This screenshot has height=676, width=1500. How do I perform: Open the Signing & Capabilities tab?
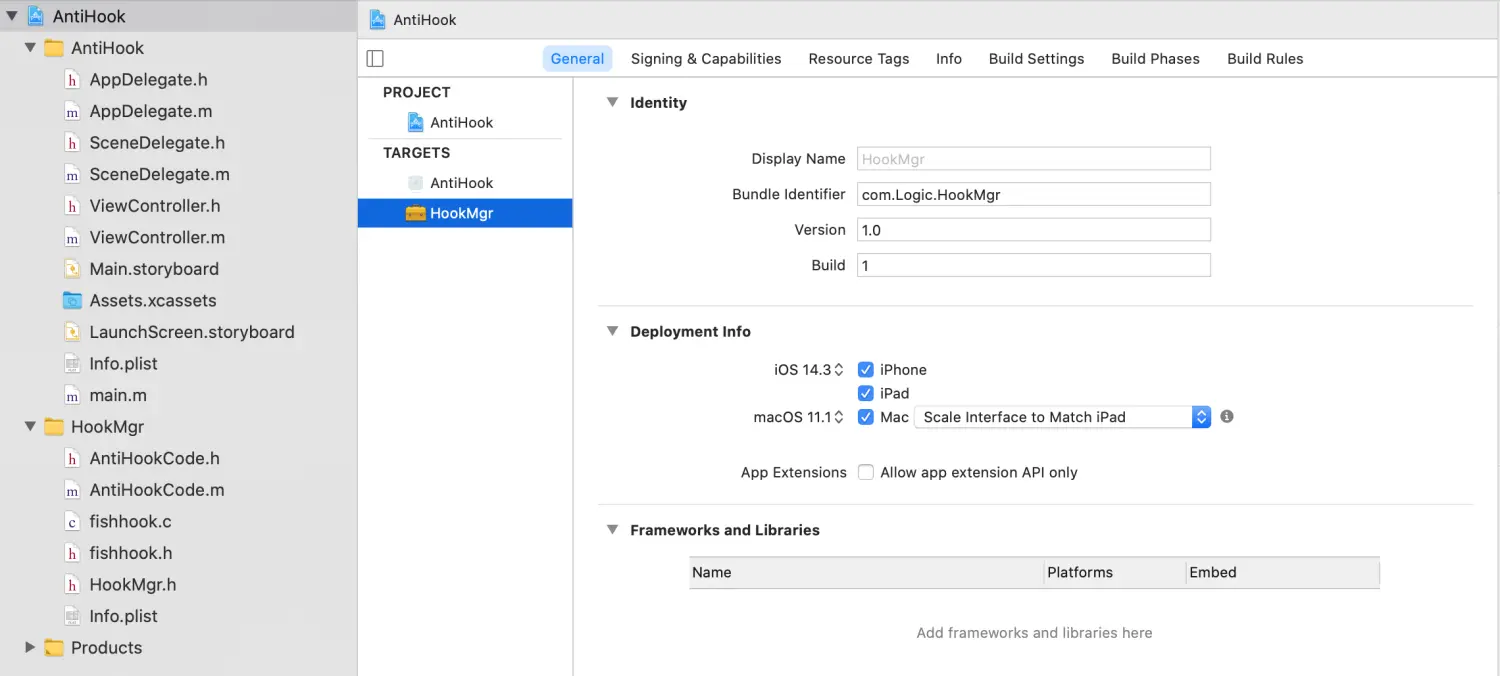[x=706, y=59]
